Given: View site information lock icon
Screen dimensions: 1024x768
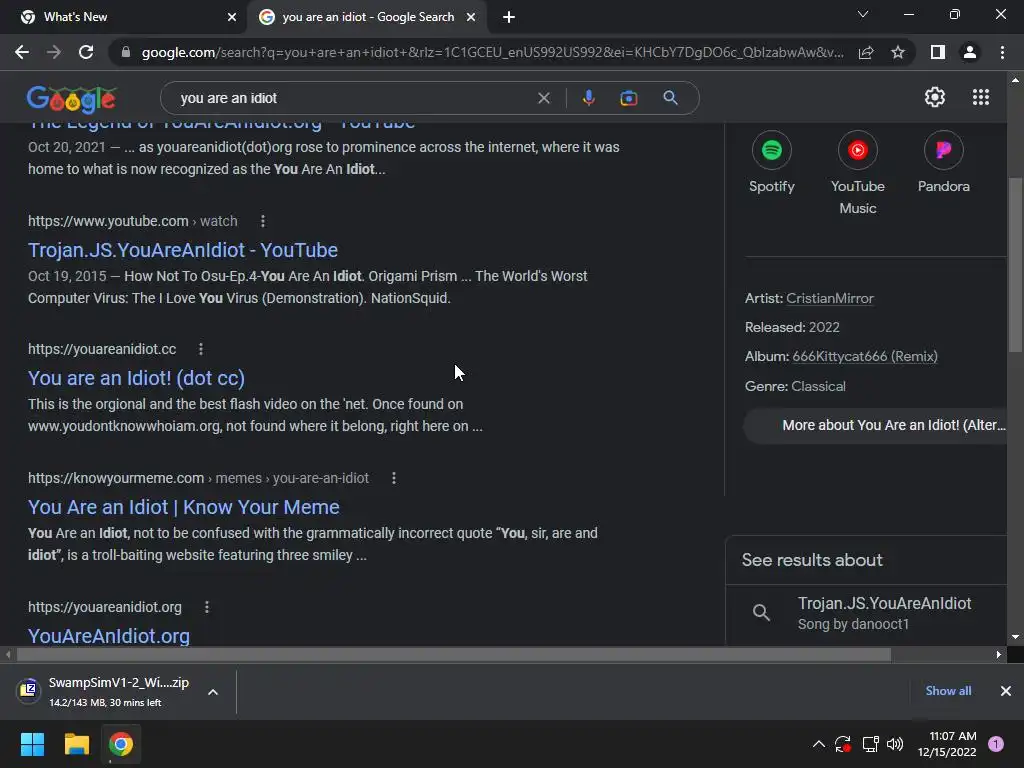Looking at the screenshot, I should pos(125,52).
